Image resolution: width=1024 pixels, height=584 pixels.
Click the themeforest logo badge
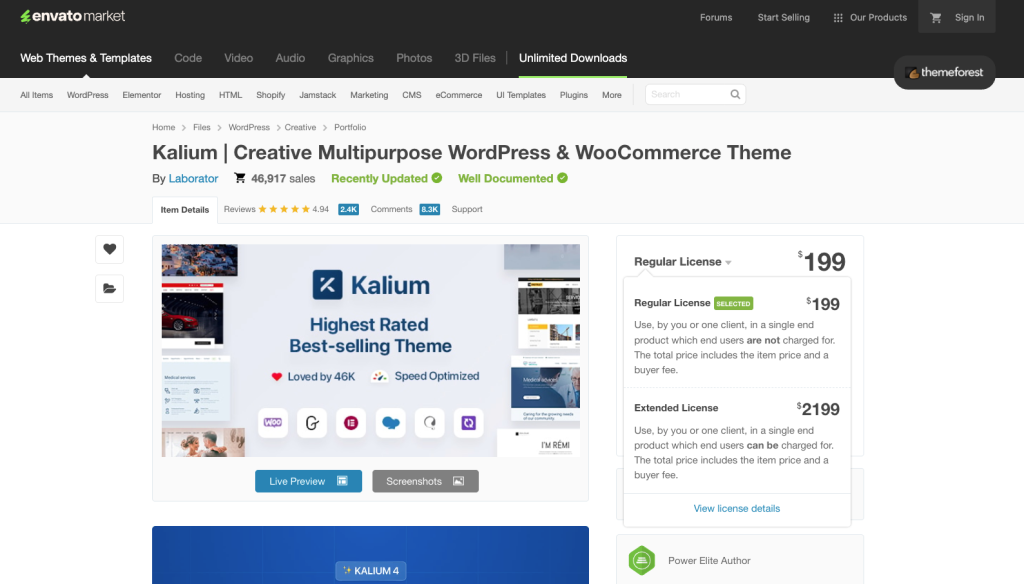coord(944,72)
